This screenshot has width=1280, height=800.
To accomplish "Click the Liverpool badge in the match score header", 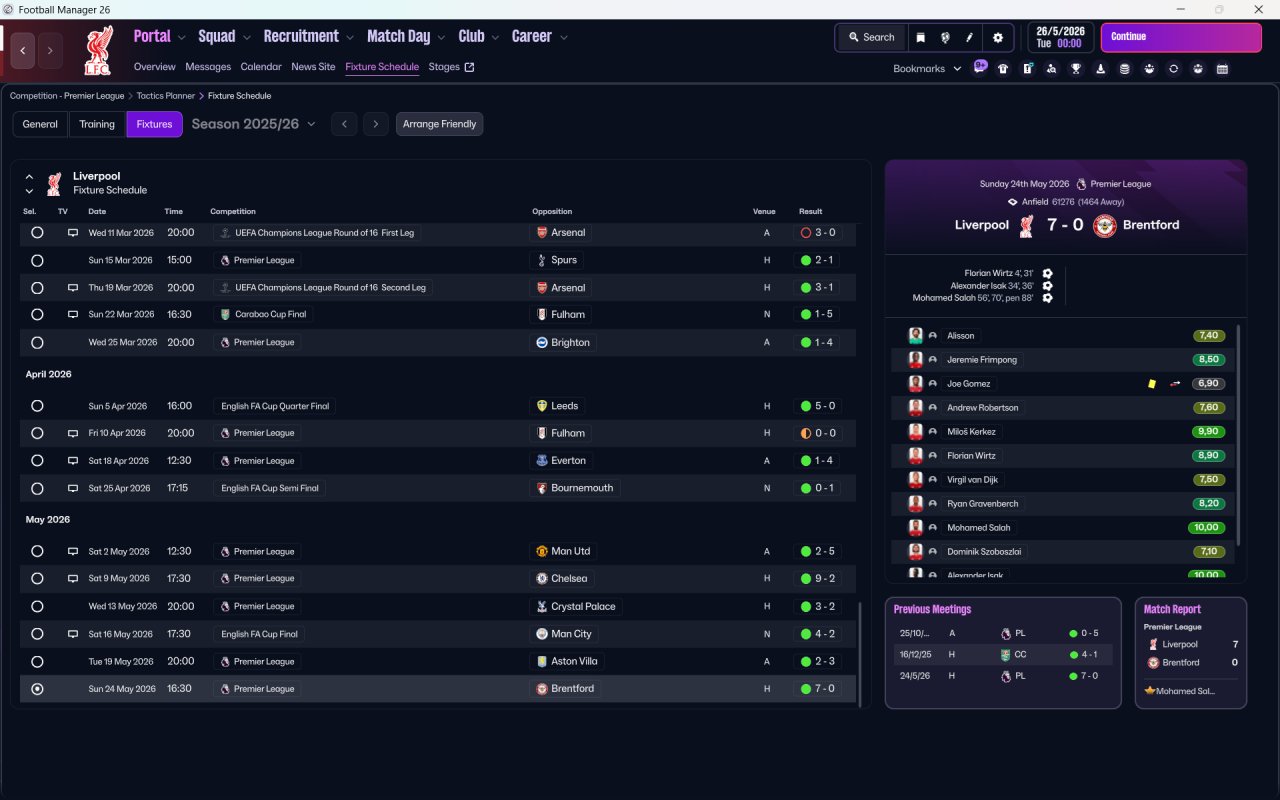I will click(x=1026, y=225).
